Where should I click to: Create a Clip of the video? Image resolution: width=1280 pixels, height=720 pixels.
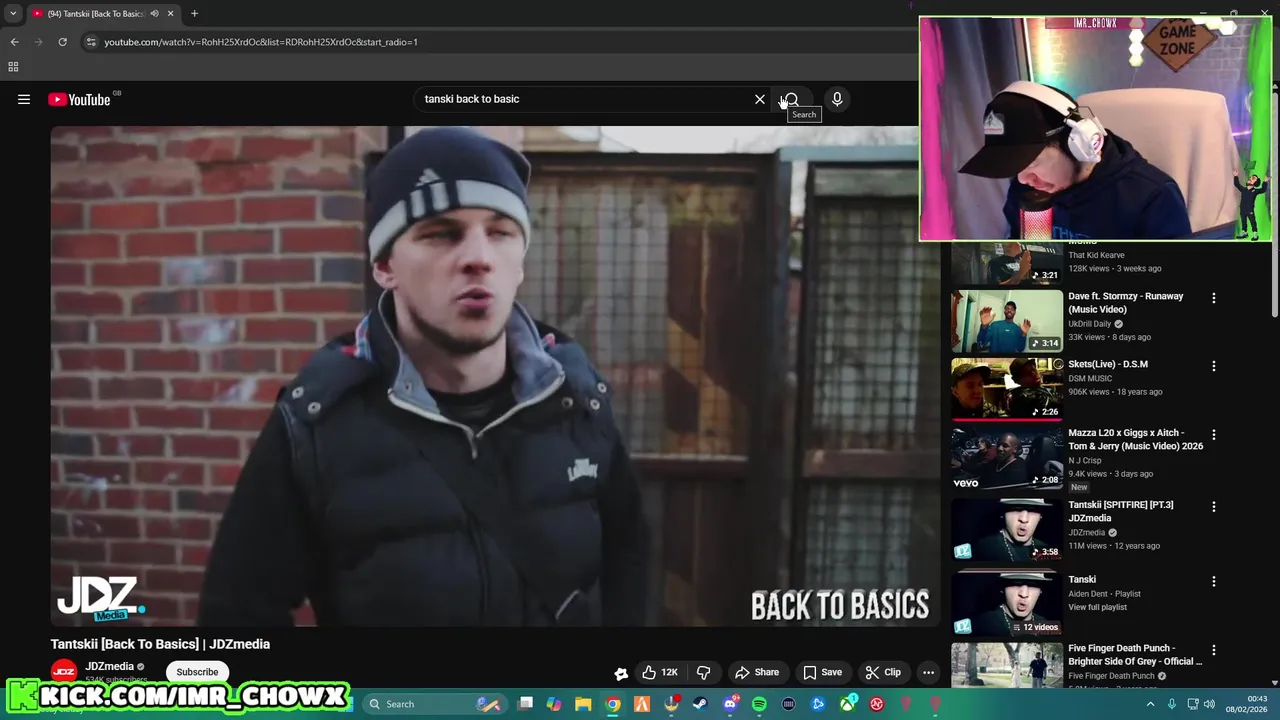coord(883,672)
